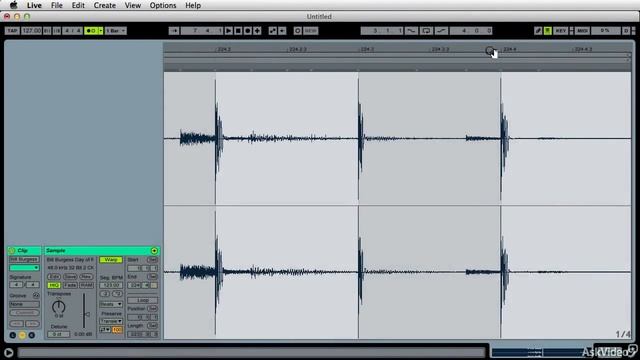
Task: Show the Launch box L toggle
Action: 13,335
